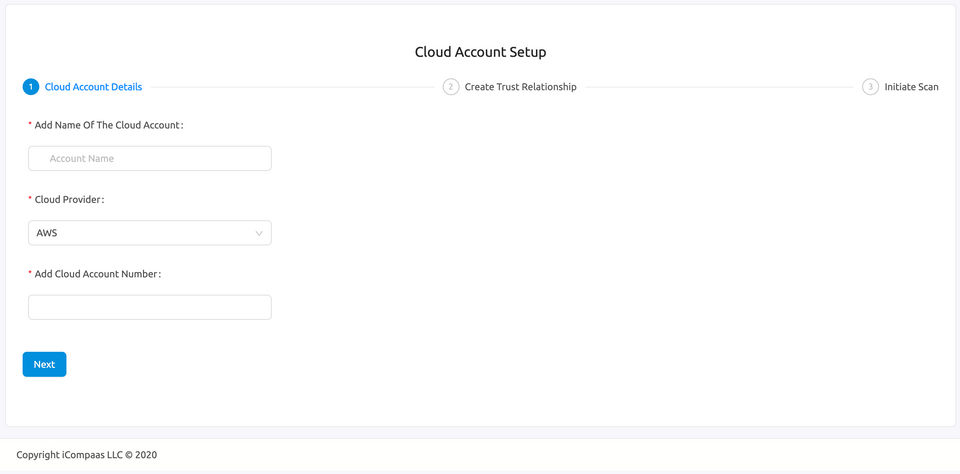Screen dimensions: 960x474
Task: Click the step 3 number circle
Action: coord(871,87)
